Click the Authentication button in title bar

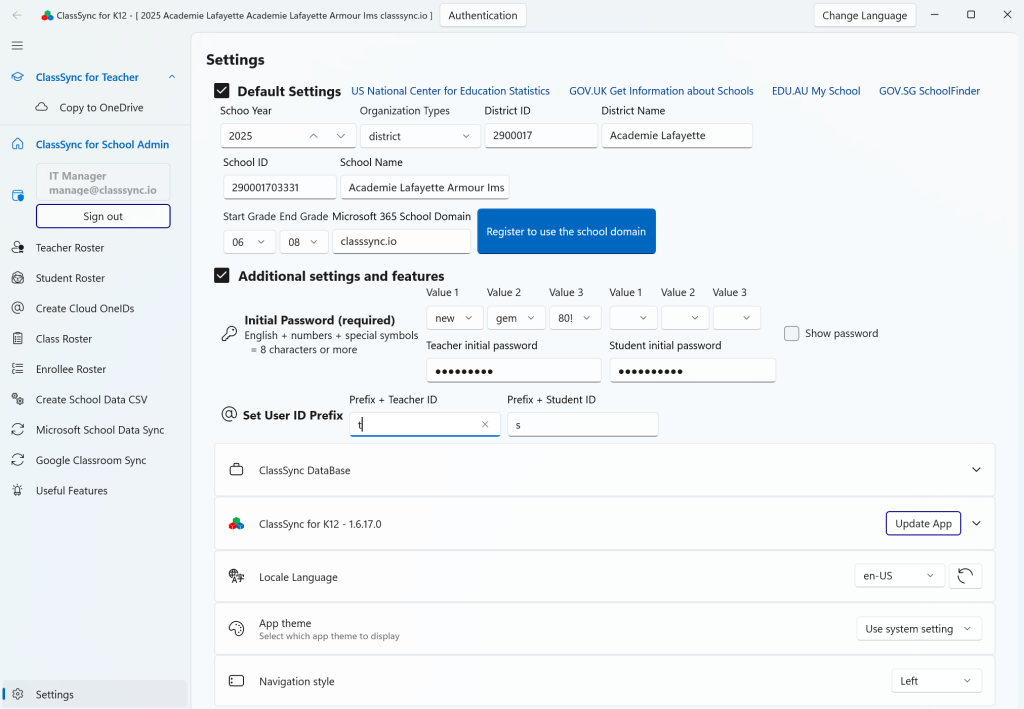coord(483,15)
